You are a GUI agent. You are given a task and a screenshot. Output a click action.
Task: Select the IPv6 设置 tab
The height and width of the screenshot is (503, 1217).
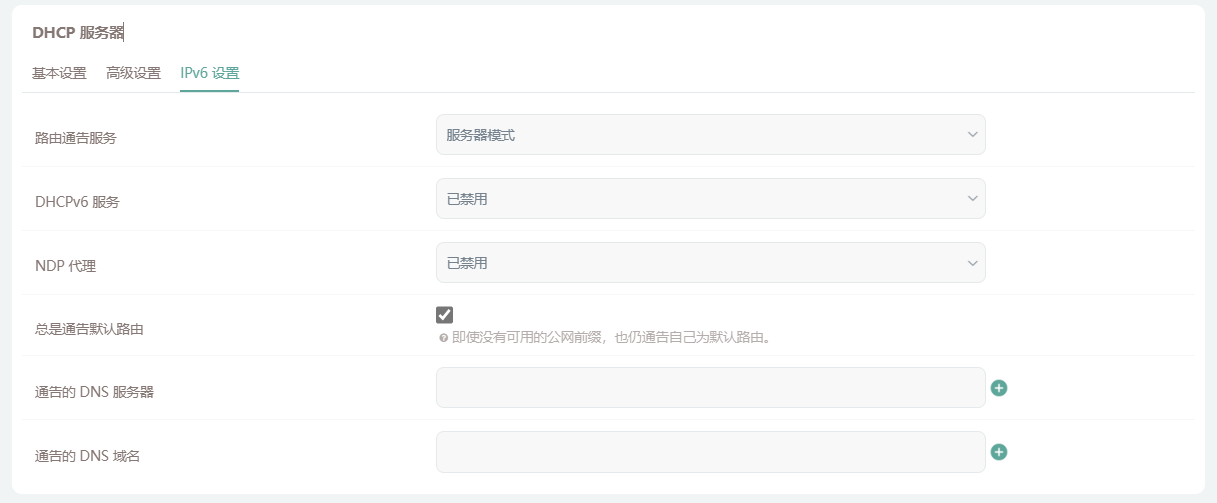tap(209, 73)
